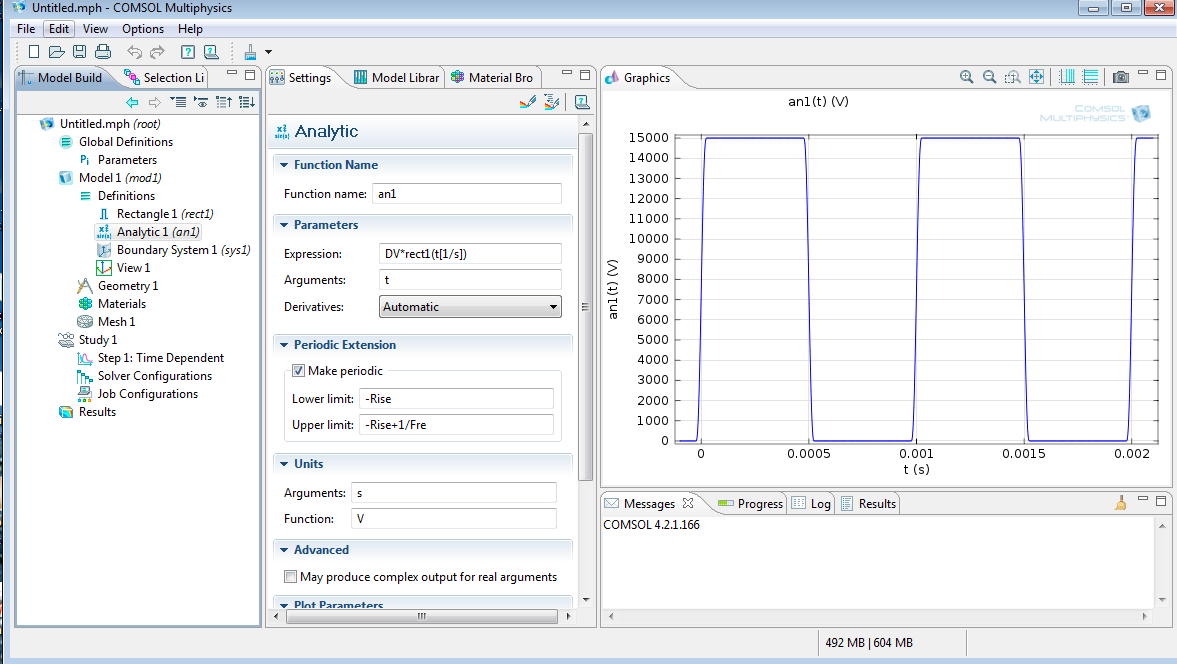Click the clear brush icon in the main toolbar
Image resolution: width=1177 pixels, height=664 pixels.
(x=251, y=52)
